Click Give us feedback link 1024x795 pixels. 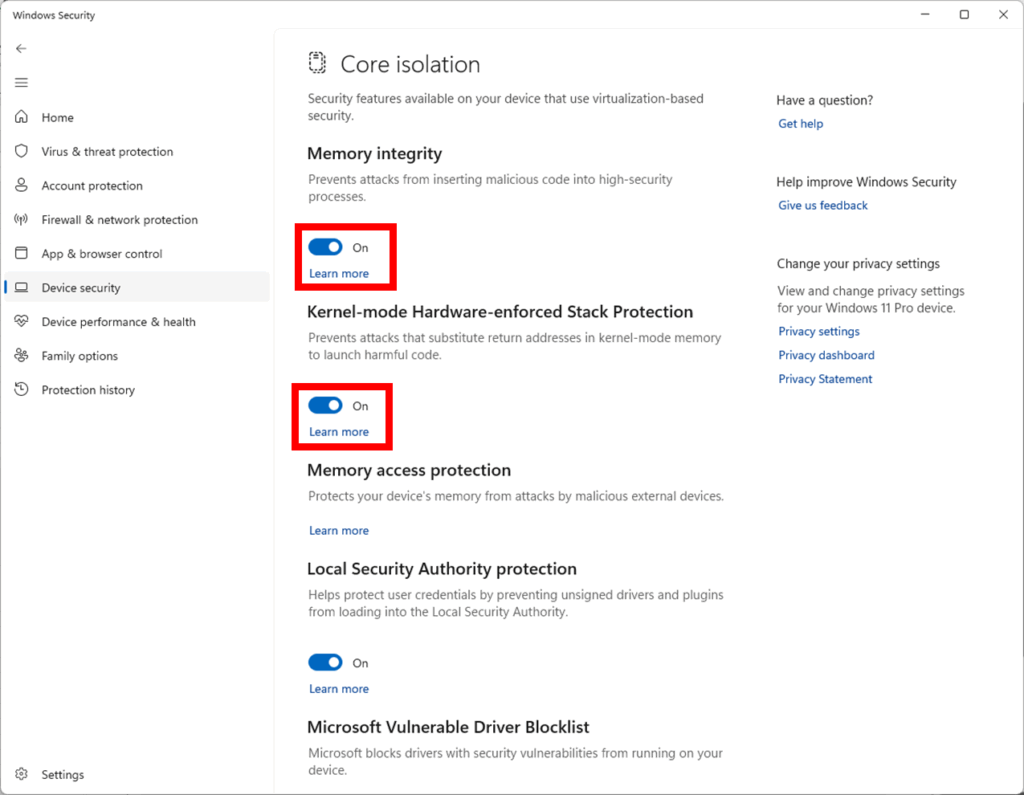coord(823,205)
